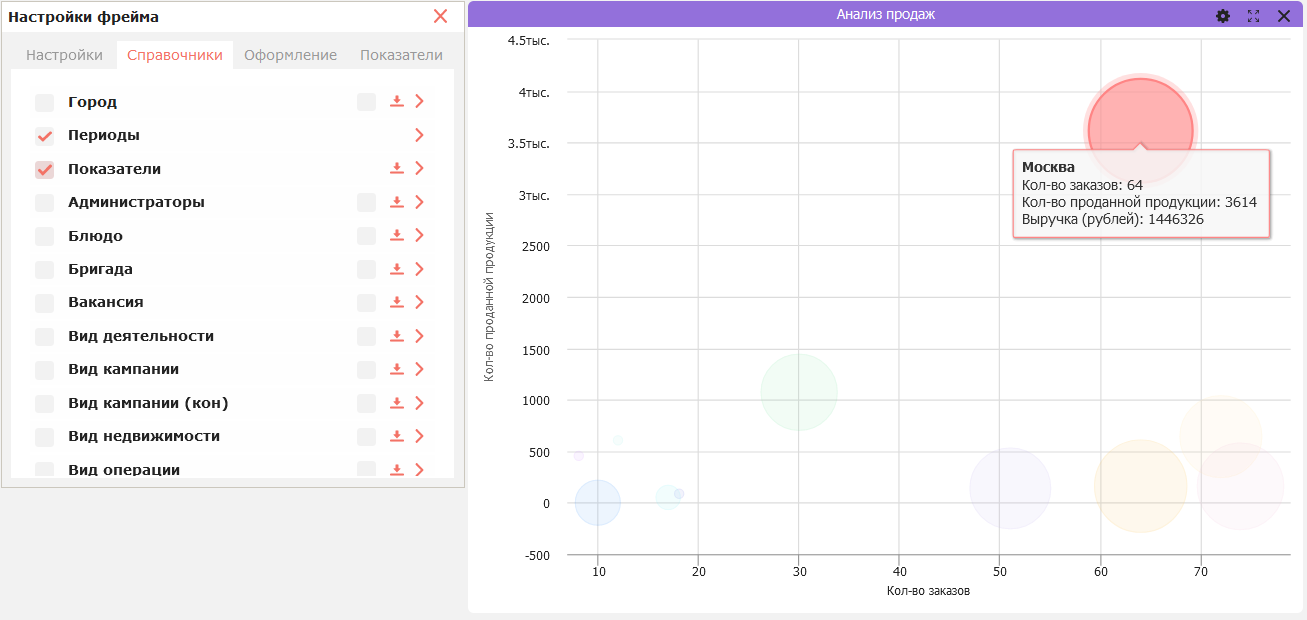
Task: Click the download icon beside Вакансия
Action: pyautogui.click(x=397, y=302)
